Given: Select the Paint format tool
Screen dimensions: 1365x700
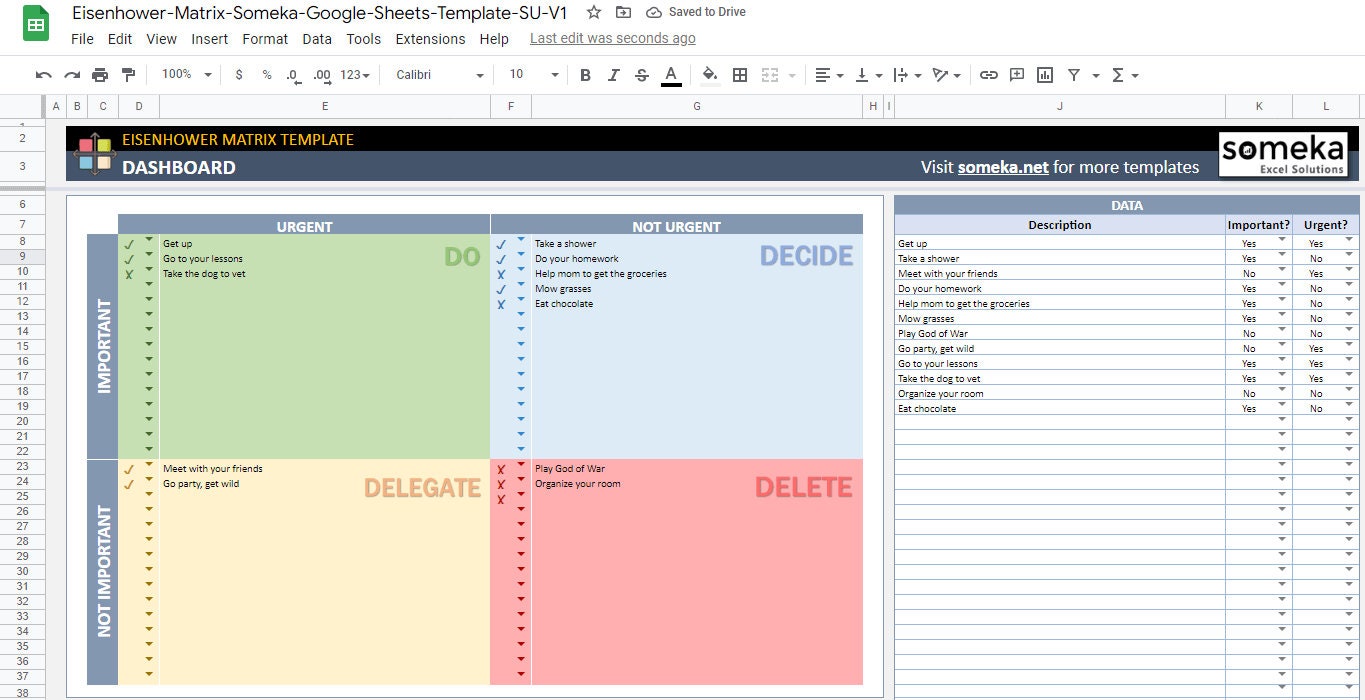Looking at the screenshot, I should coord(128,75).
